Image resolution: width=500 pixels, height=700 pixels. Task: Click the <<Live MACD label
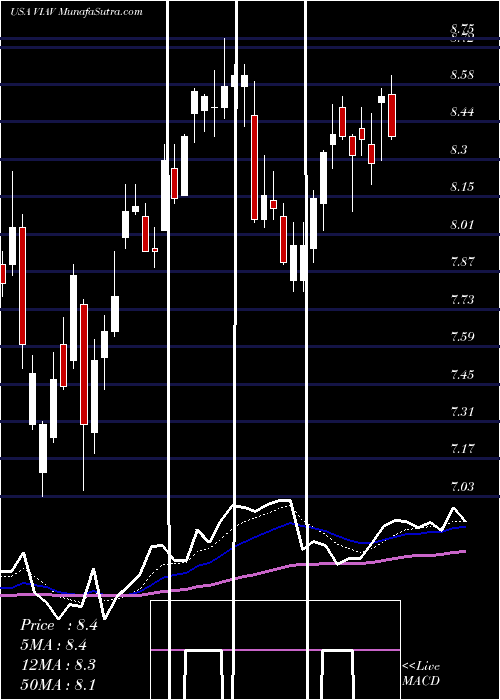click(x=421, y=673)
